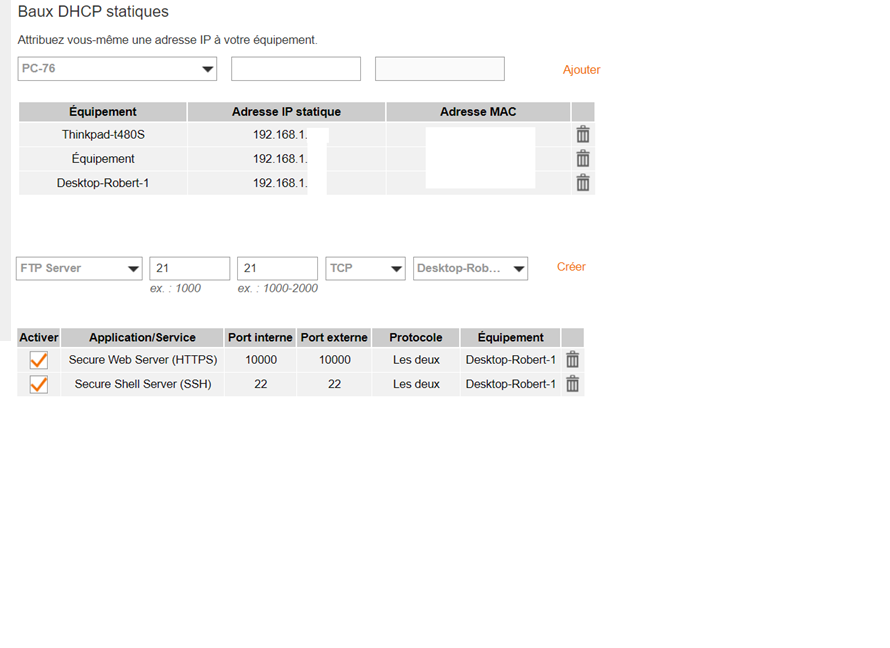Viewport: 890px width, 648px height.
Task: Select the external port field with 21
Action: (277, 268)
